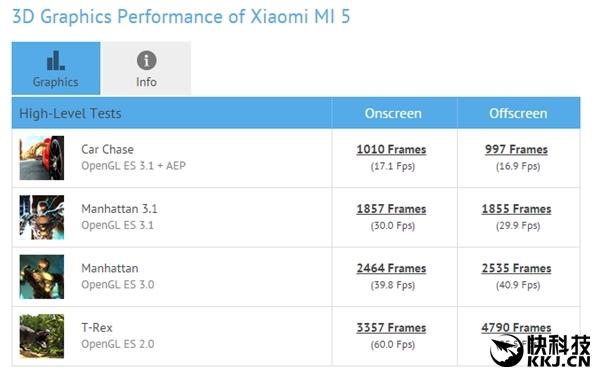Open the 3357 Frames onscreen result
The image size is (600, 377).
click(x=391, y=328)
